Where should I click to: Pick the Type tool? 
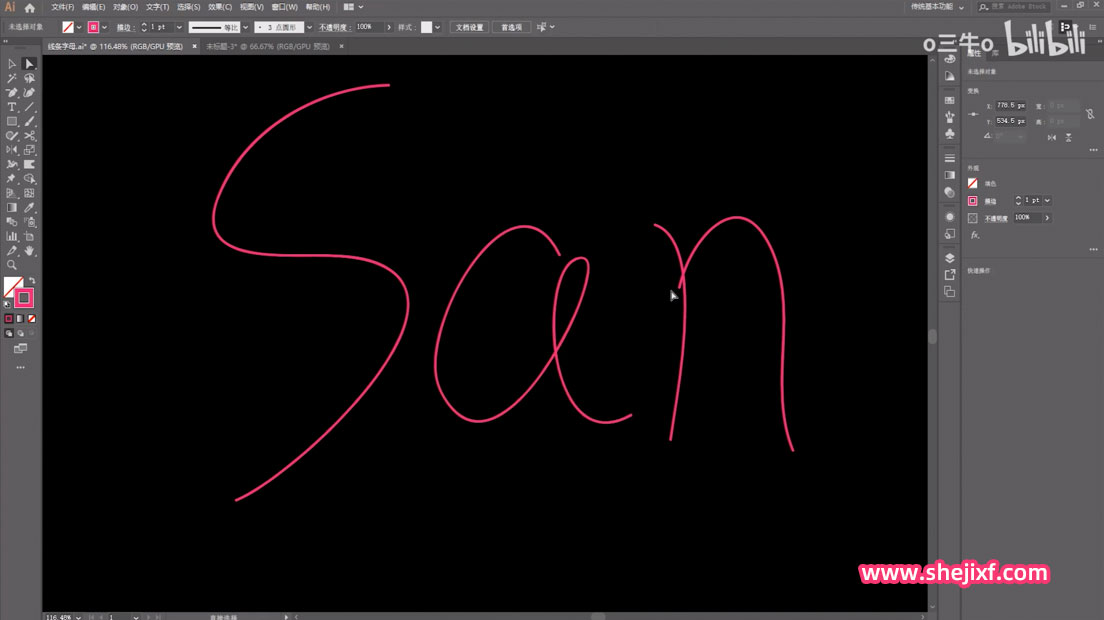tap(12, 107)
